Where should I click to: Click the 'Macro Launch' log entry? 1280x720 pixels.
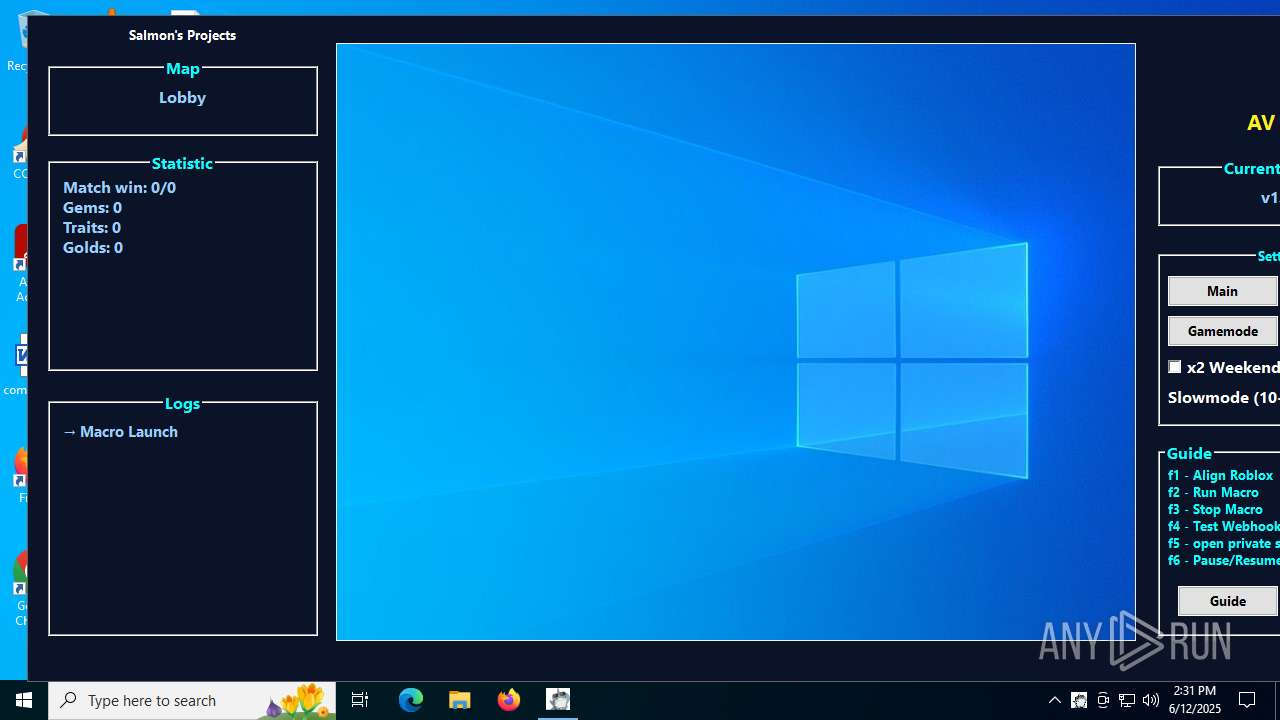point(120,431)
